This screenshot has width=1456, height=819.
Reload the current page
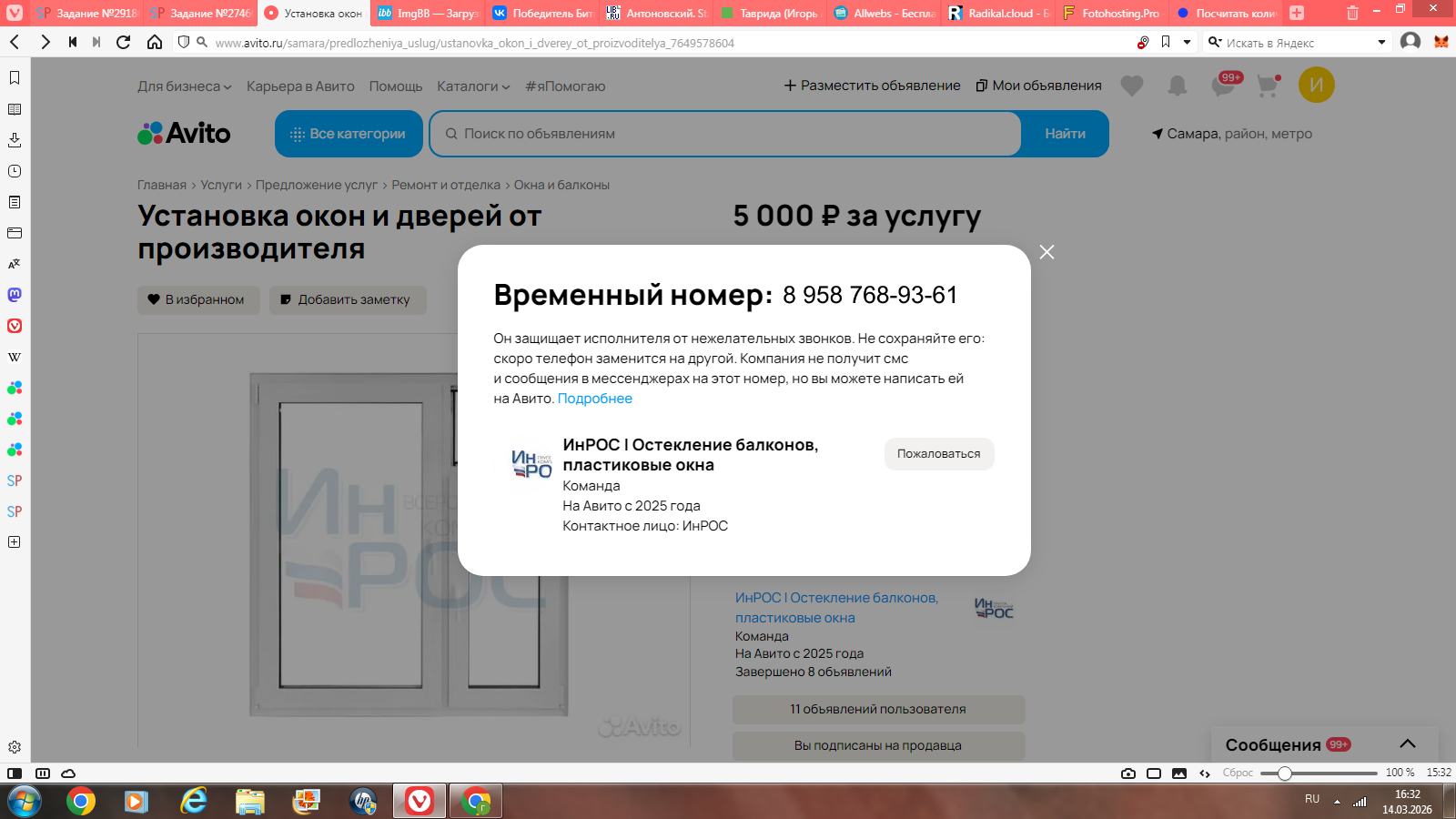pyautogui.click(x=124, y=42)
